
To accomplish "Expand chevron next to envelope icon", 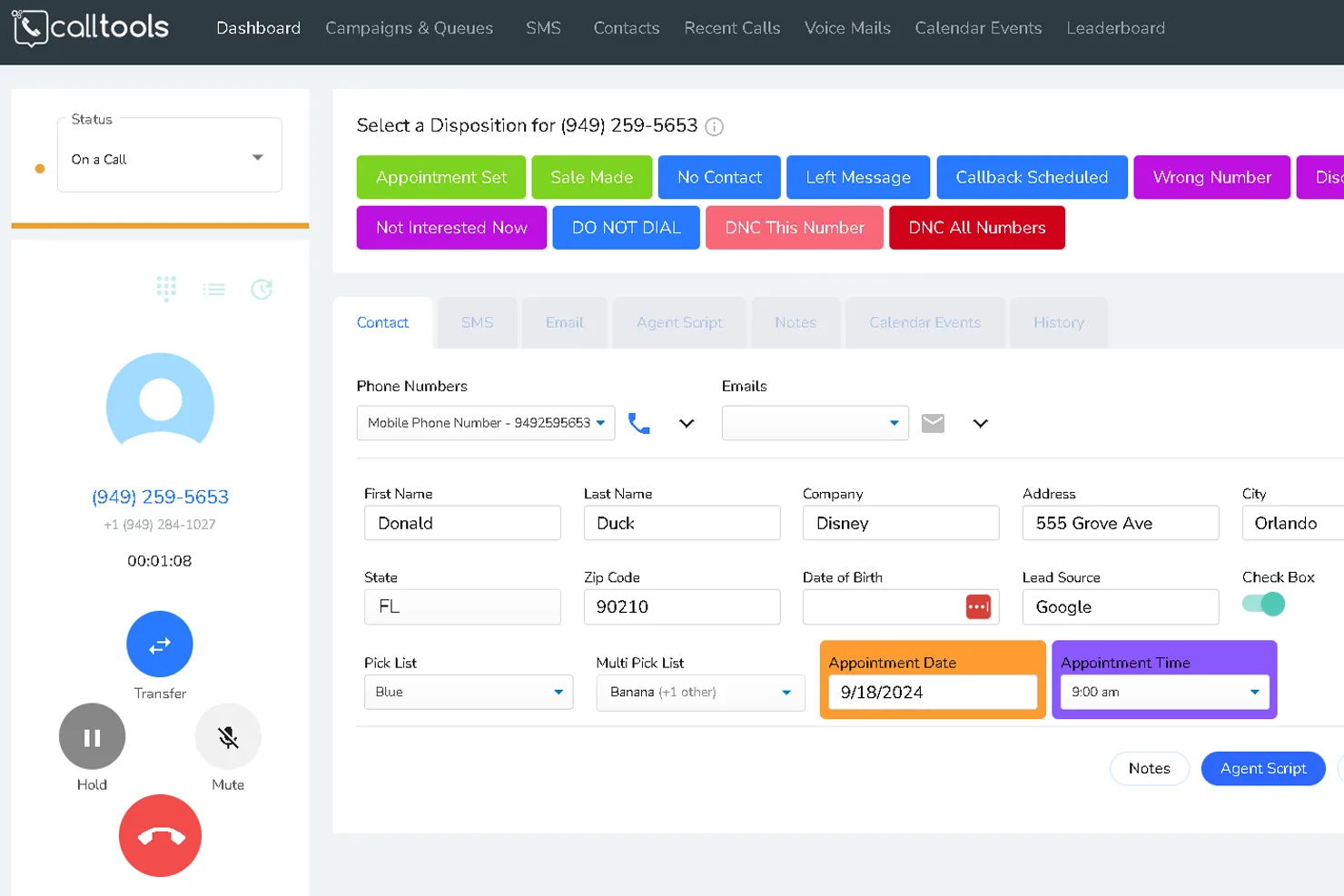I will (980, 423).
